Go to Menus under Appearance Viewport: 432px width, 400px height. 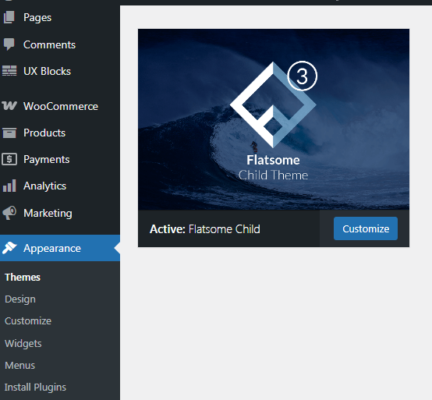[x=20, y=365]
